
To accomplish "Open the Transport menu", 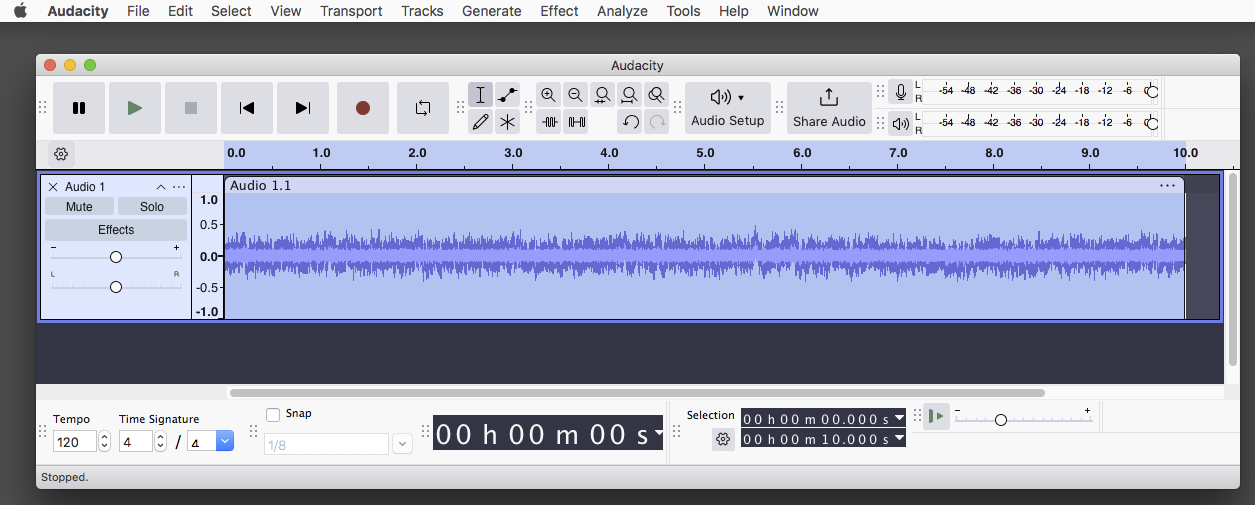I will point(351,11).
